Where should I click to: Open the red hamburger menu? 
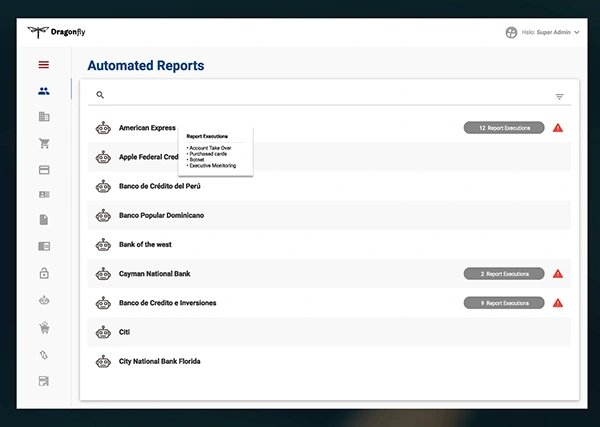tap(44, 65)
